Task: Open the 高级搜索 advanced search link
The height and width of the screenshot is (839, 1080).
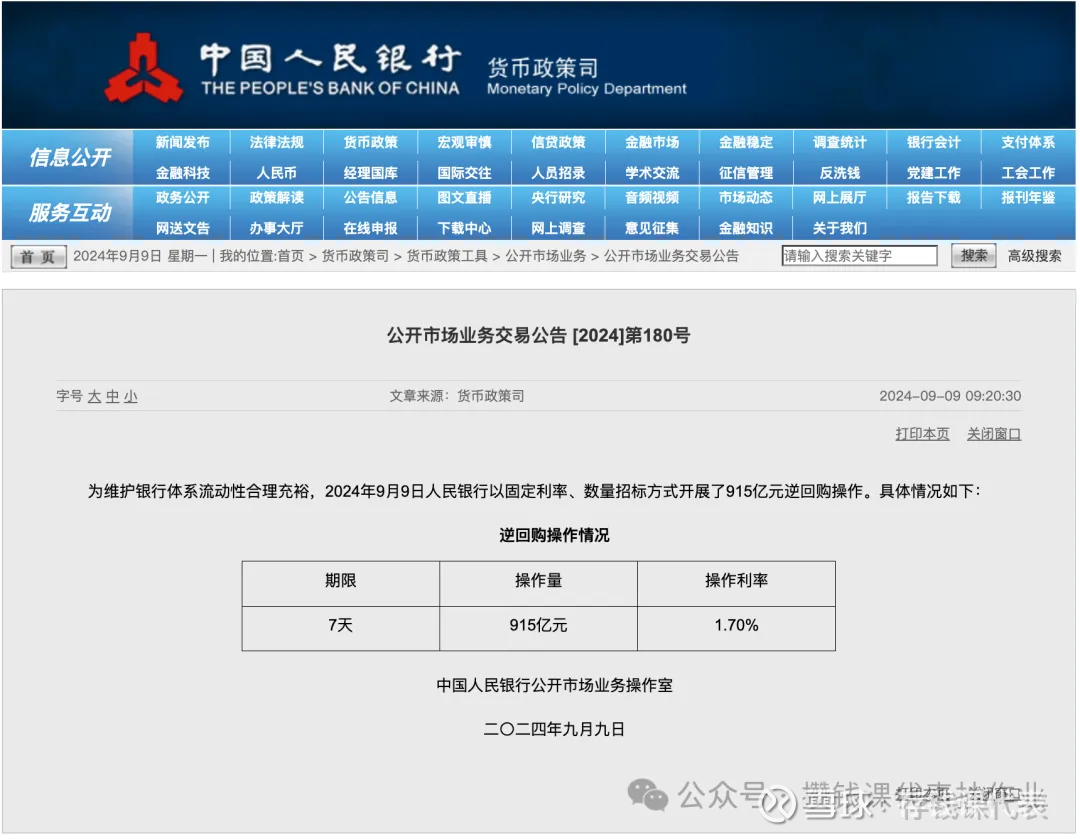Action: (1036, 255)
